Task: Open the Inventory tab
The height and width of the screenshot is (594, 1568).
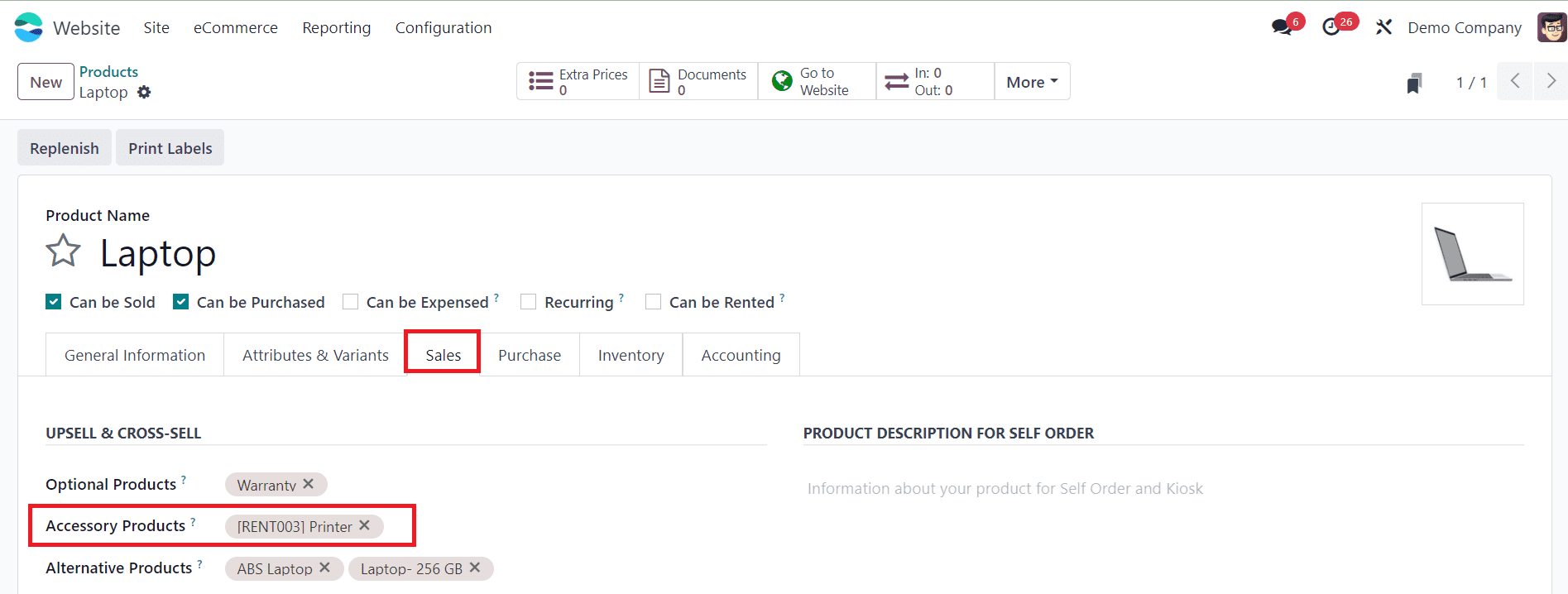Action: [631, 355]
